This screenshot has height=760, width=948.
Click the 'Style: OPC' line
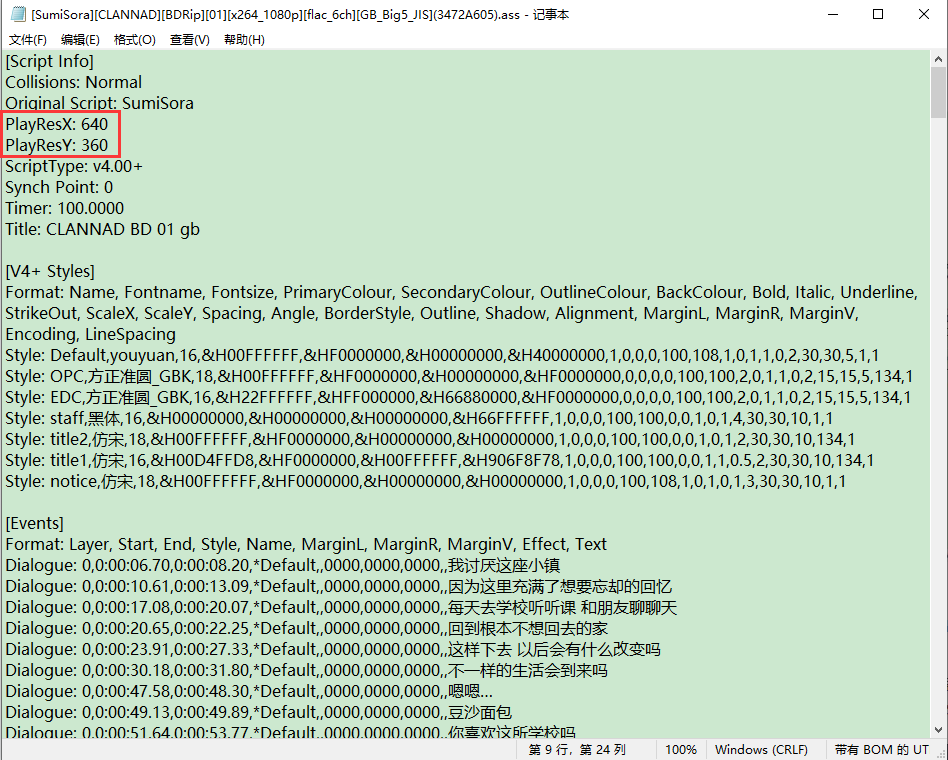(x=459, y=376)
